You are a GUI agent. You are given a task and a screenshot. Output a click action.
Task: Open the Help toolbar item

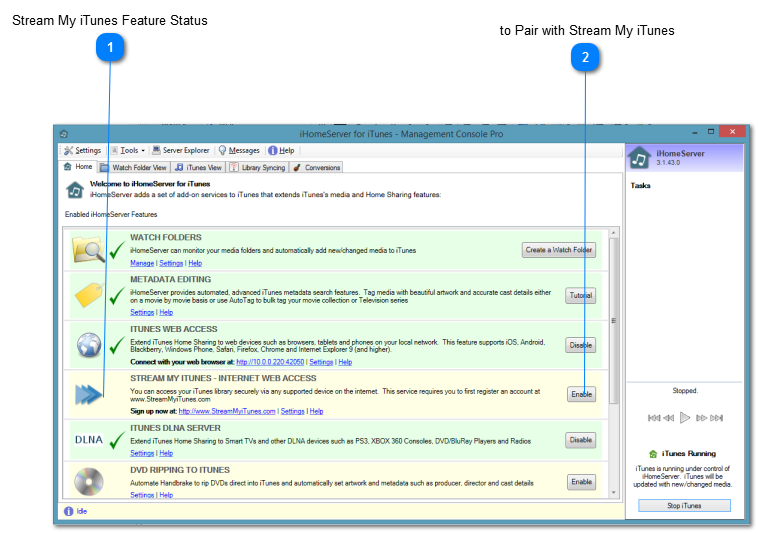point(281,151)
